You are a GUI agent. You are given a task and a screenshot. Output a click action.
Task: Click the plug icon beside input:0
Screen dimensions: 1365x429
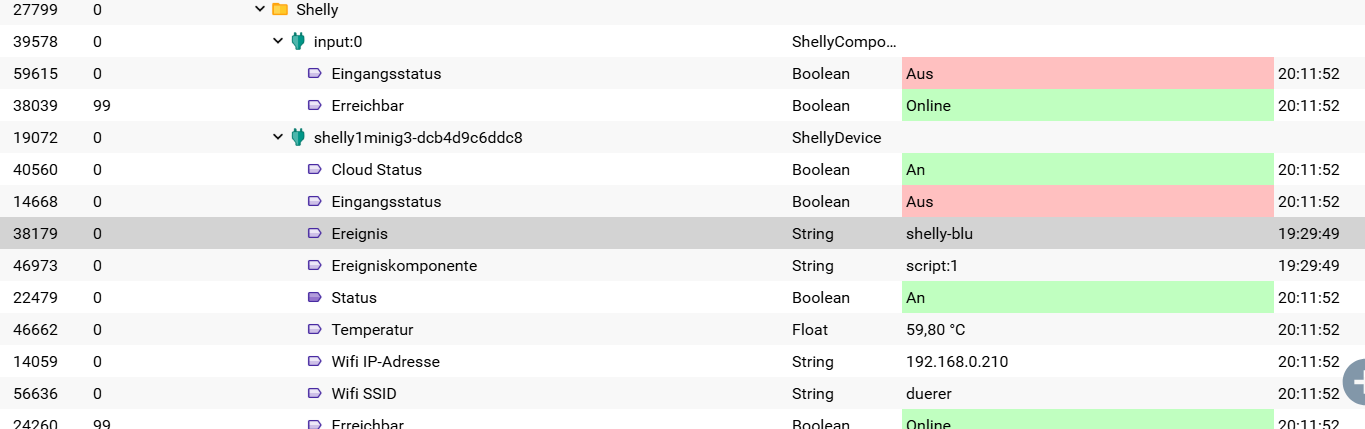click(x=297, y=42)
